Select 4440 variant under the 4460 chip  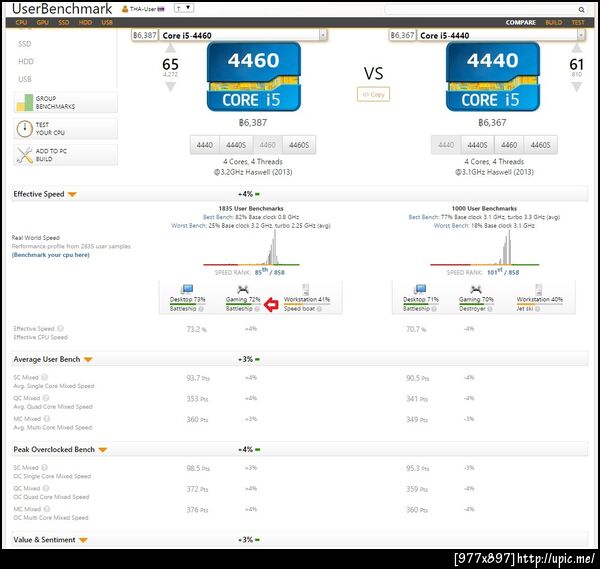[x=205, y=145]
